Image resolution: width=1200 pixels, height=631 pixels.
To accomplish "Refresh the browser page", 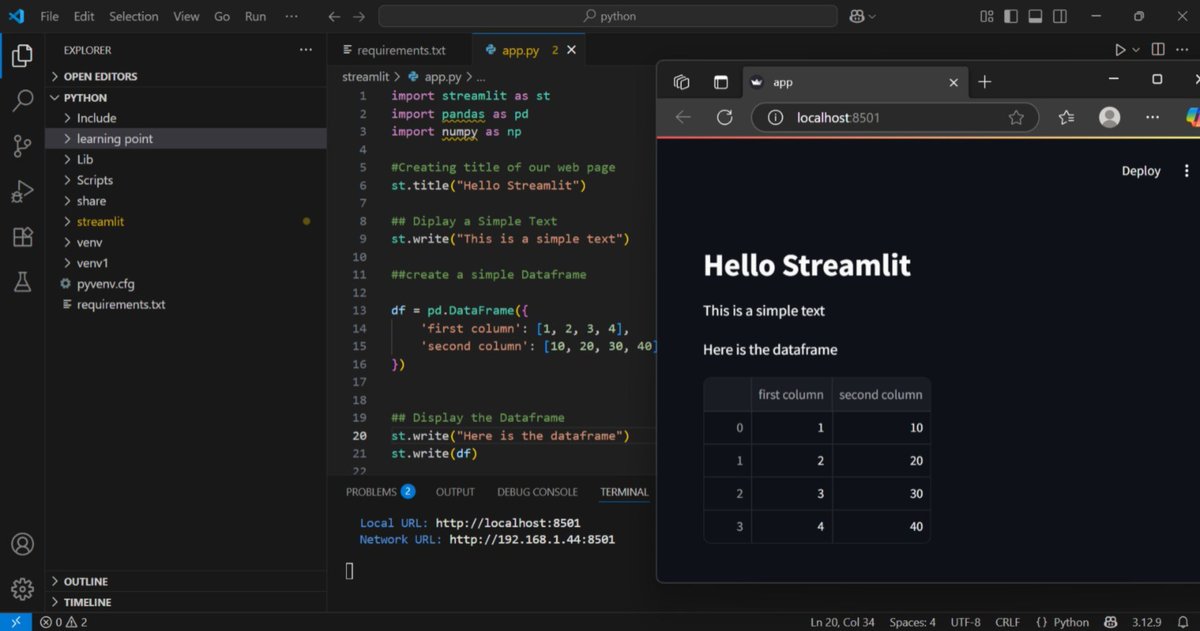I will click(x=725, y=117).
